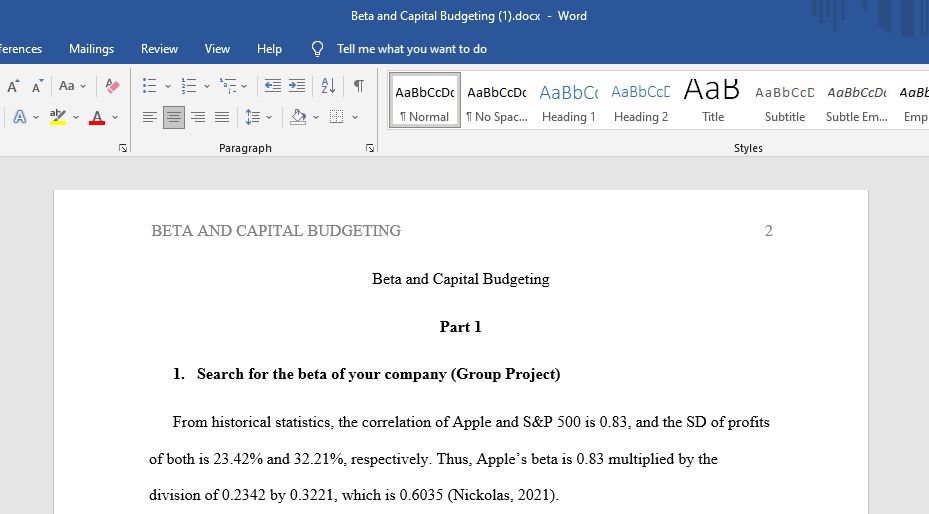Align text to the right

click(x=198, y=117)
